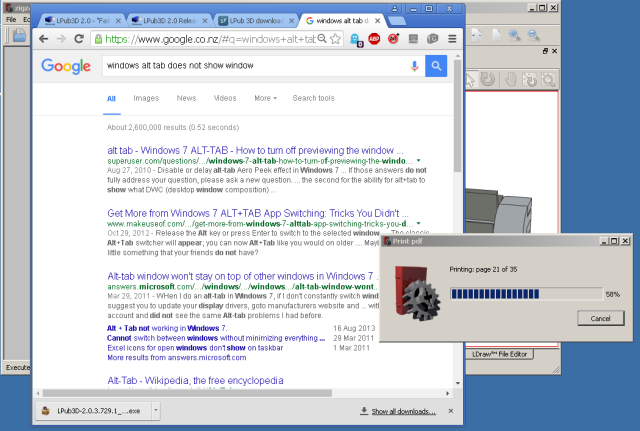Screen dimensions: 640x431
Task: Click the Chrome back arrow
Action: click(x=44, y=38)
